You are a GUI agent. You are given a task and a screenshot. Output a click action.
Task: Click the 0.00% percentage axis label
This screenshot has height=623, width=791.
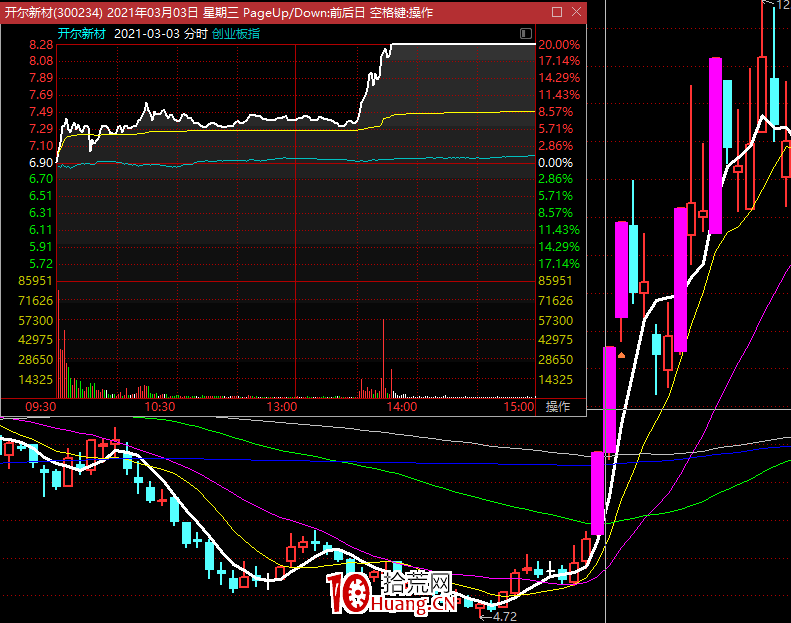pos(555,162)
